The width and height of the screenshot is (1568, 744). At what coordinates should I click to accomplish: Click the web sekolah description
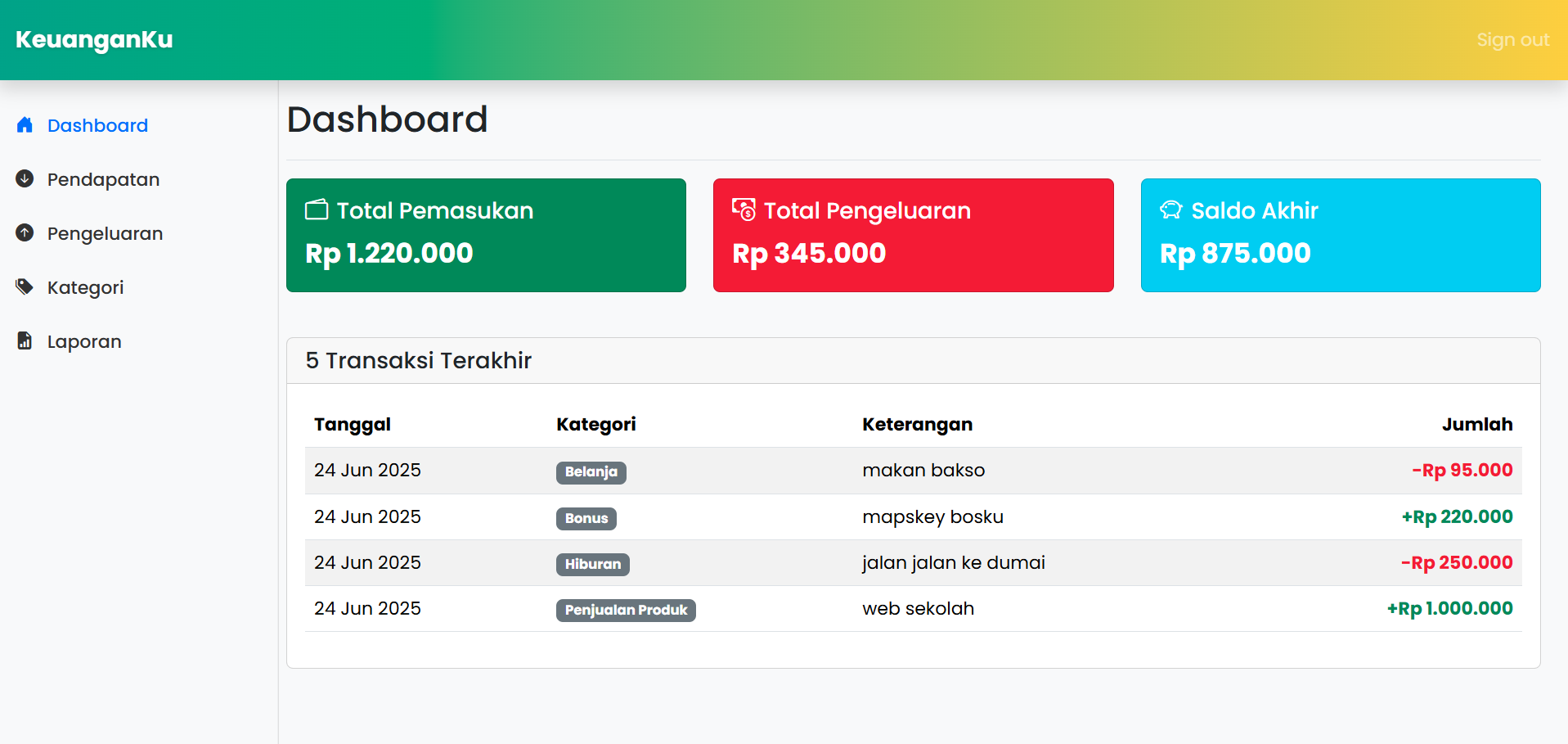pos(918,608)
